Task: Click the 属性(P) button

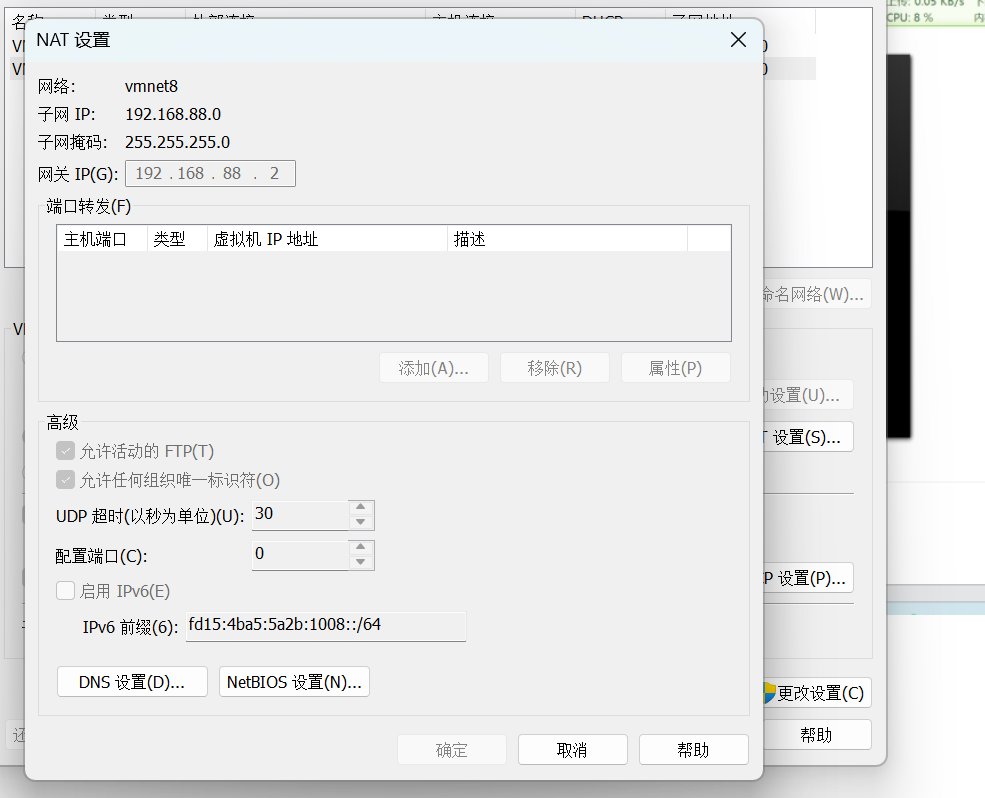Action: pos(675,368)
